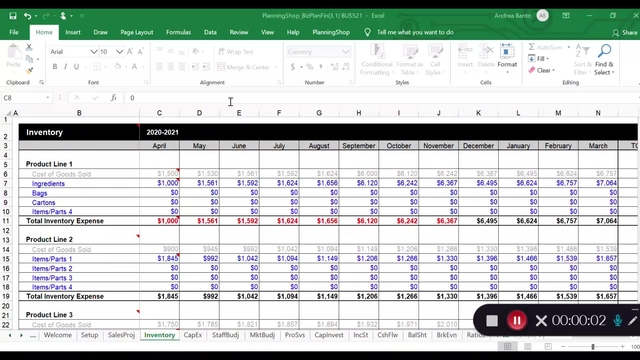Screen dimensions: 640x360
Task: Open Merge & Center dropdown arrow
Action: [276, 67]
